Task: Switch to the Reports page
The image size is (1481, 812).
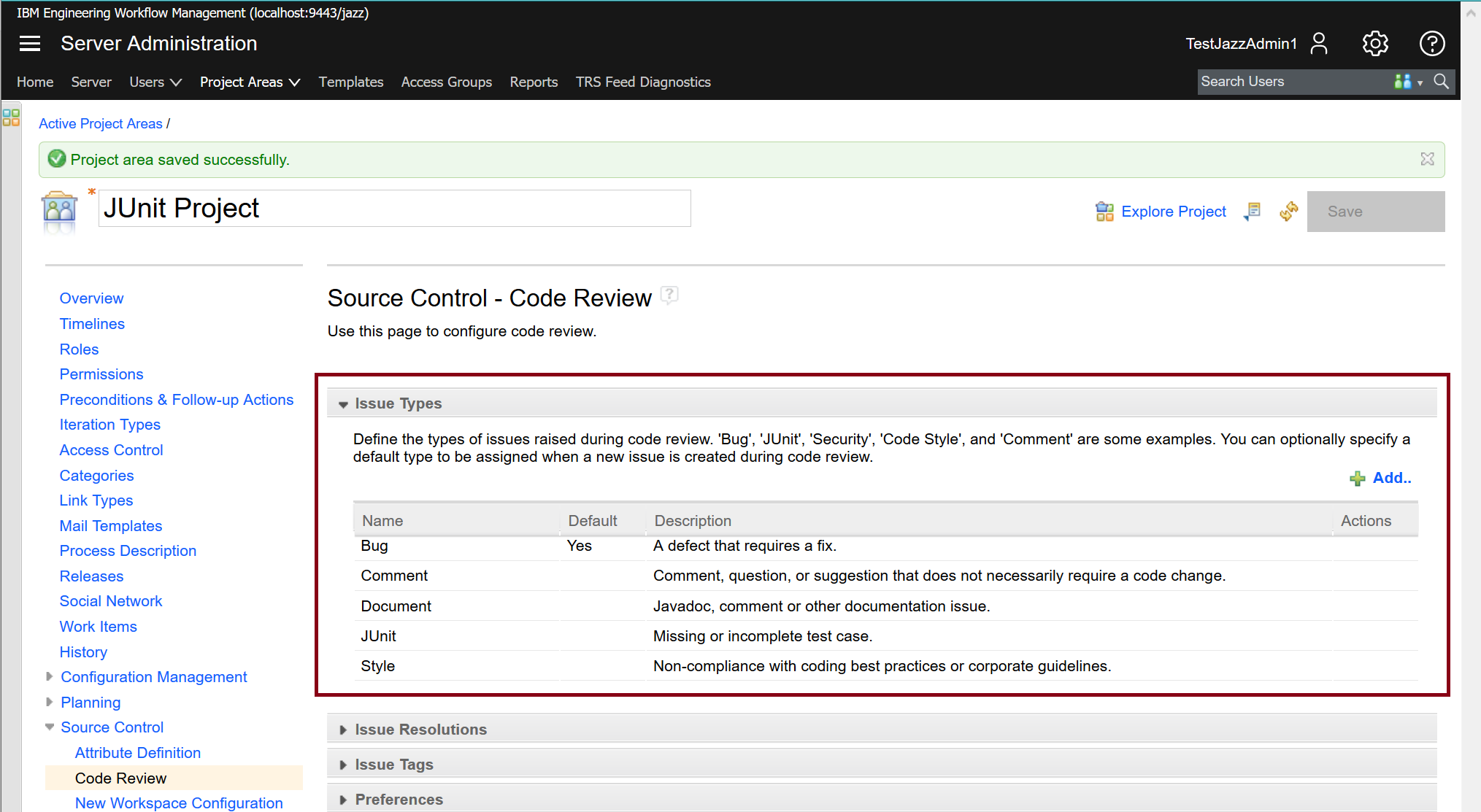Action: point(534,82)
